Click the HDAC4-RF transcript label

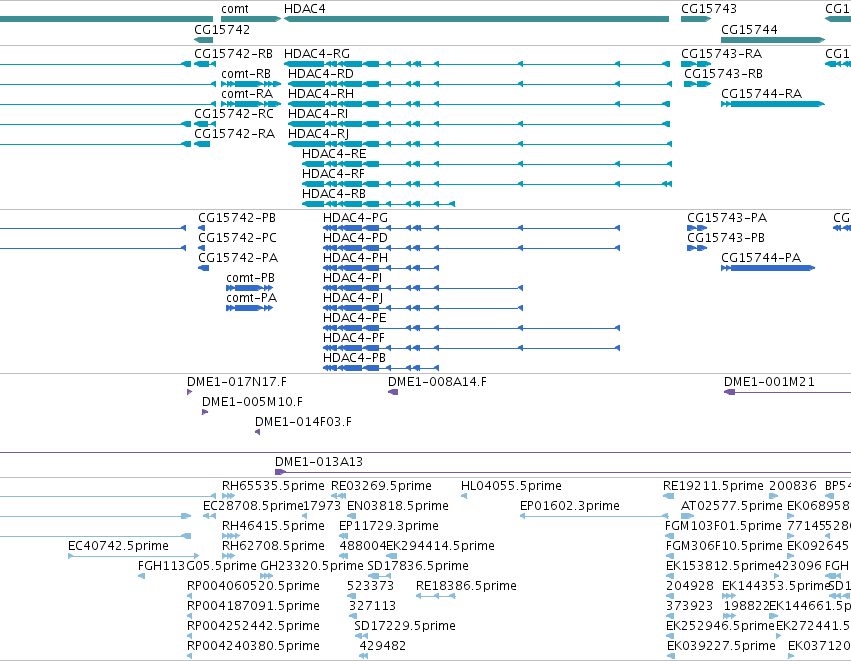[333, 174]
